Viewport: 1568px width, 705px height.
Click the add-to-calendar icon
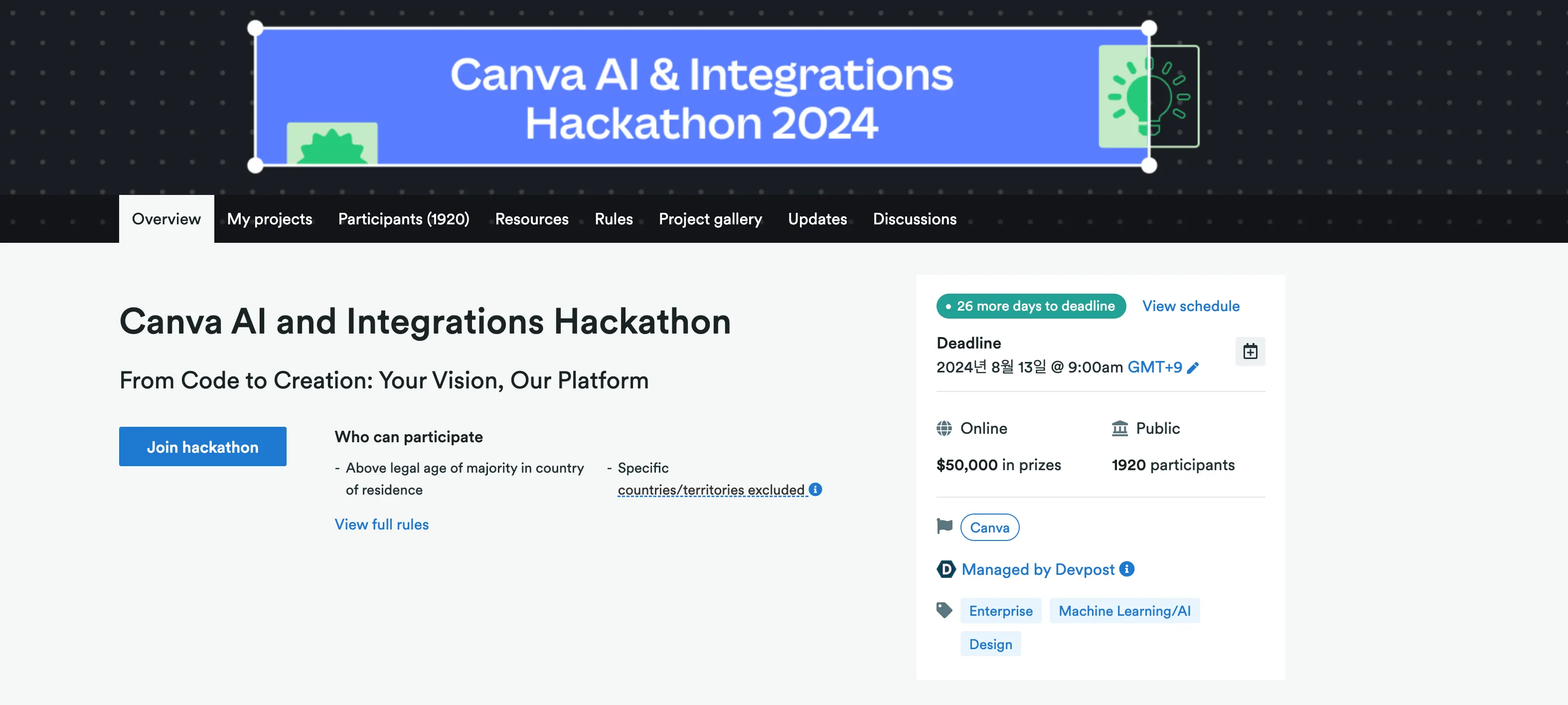1250,352
